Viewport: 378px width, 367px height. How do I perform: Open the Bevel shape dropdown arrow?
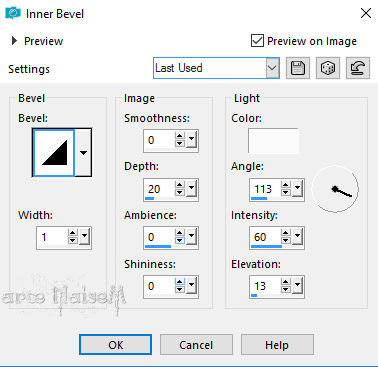(83, 153)
